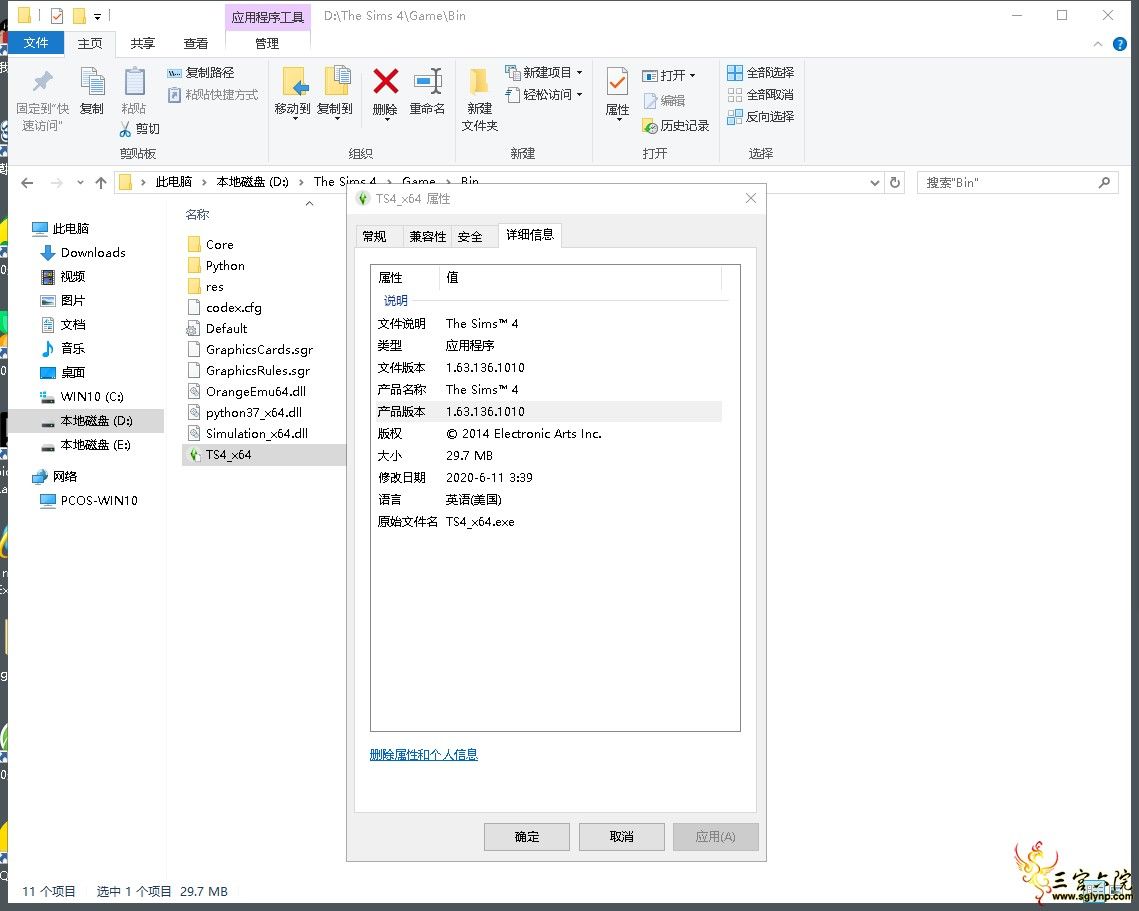Open the Quick Access Toolbar customize dropdown

click(97, 15)
